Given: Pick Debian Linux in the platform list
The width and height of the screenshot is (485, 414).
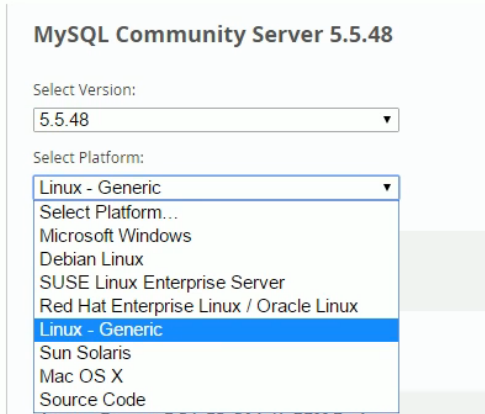Looking at the screenshot, I should tap(216, 259).
